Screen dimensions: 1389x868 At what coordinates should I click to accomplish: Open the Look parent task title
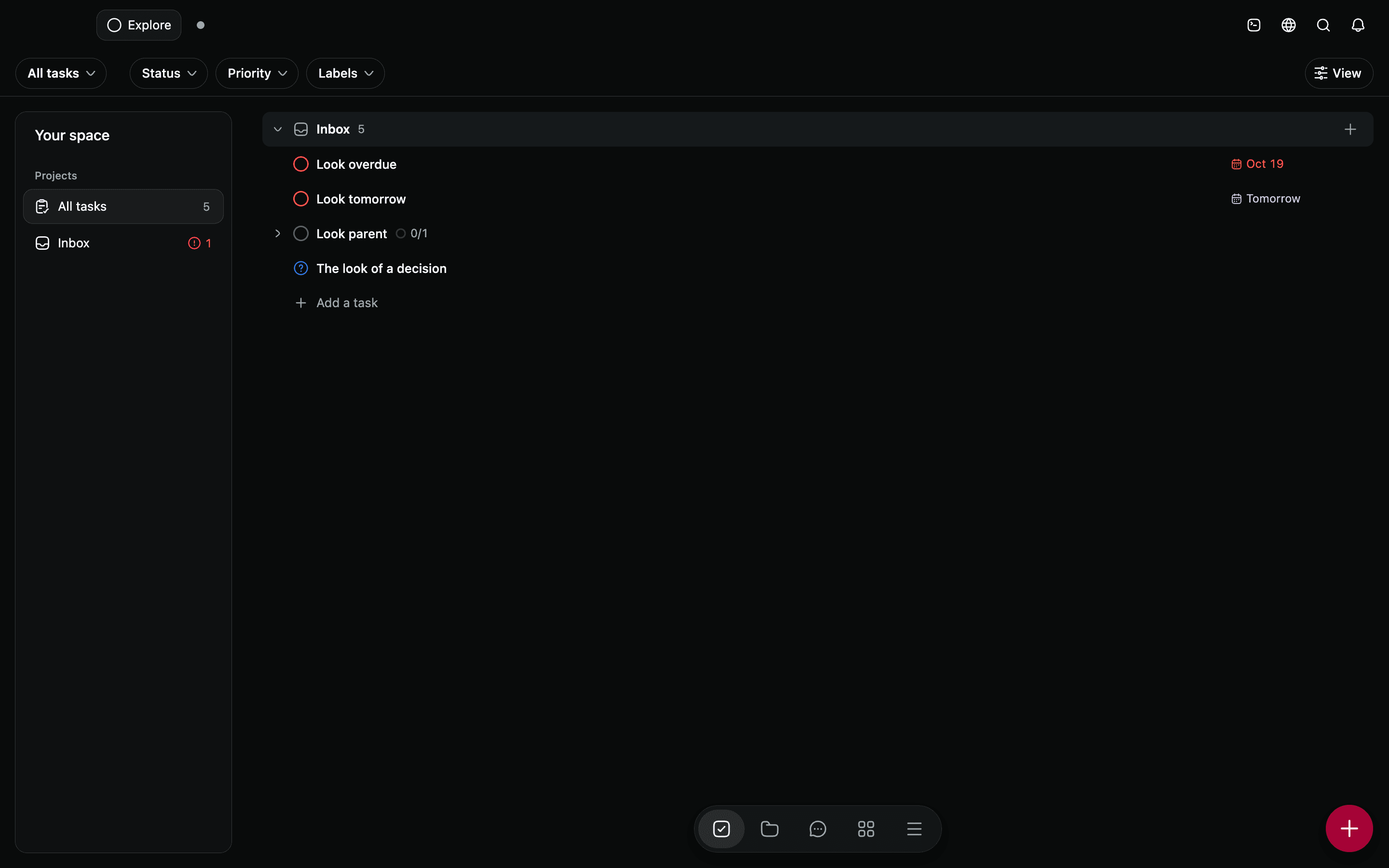[352, 234]
